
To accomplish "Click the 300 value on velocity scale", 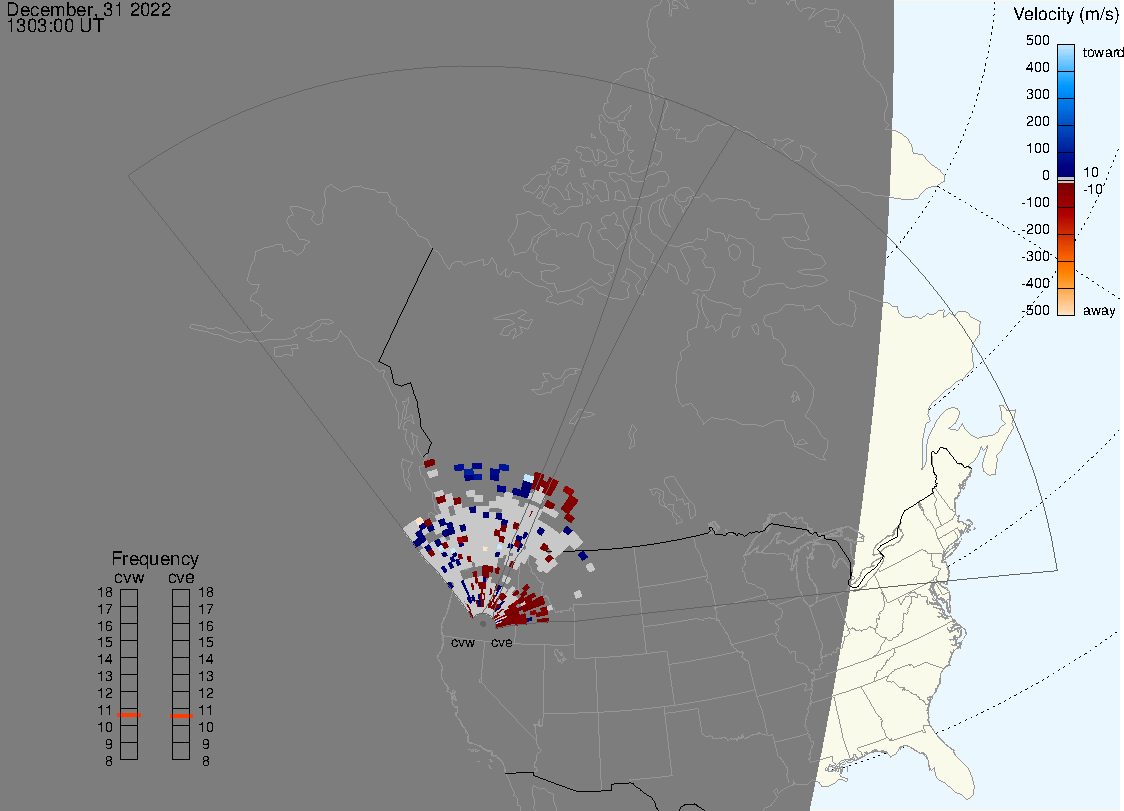I will [1037, 95].
